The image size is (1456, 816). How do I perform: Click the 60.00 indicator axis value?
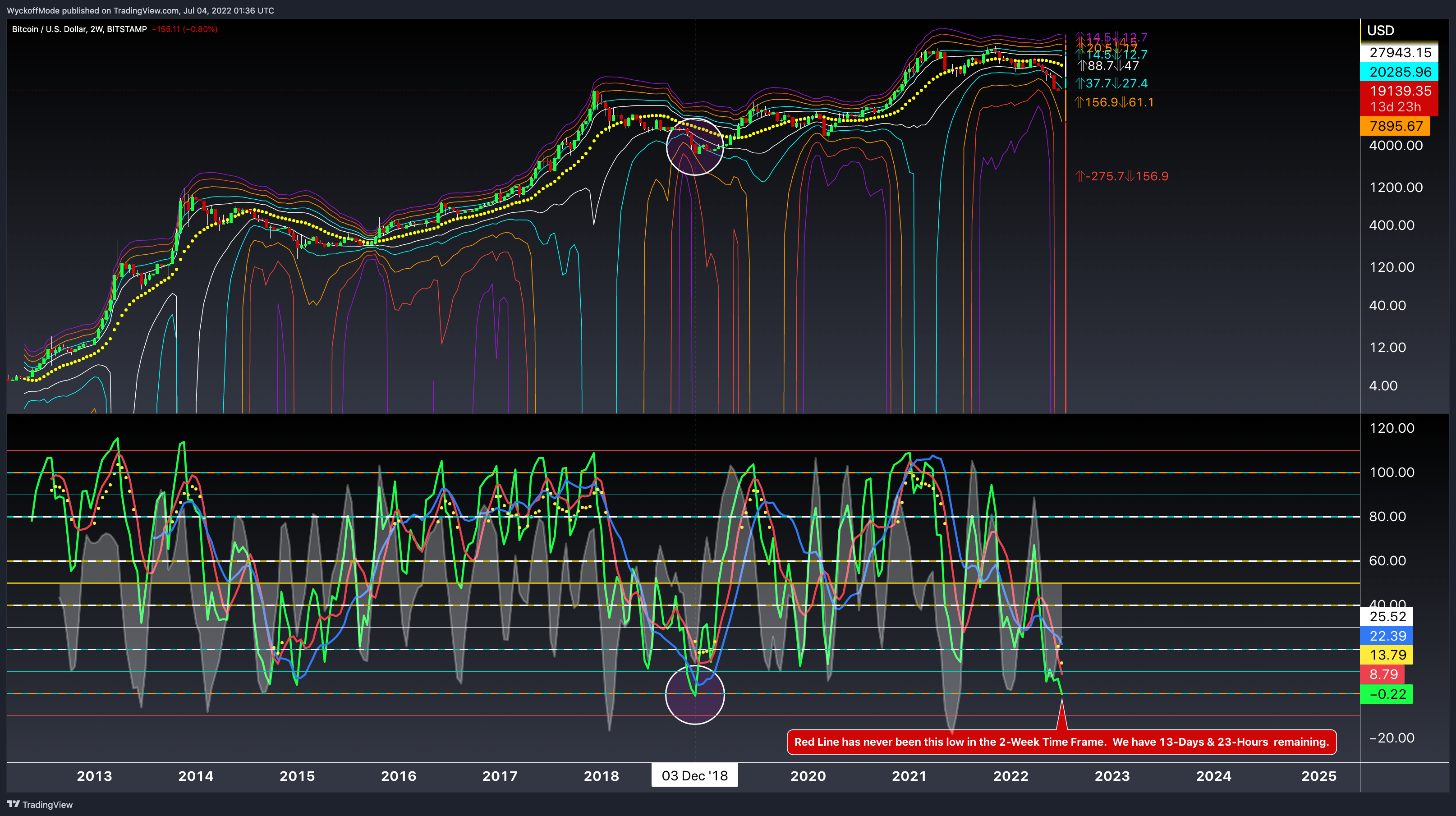pos(1387,560)
